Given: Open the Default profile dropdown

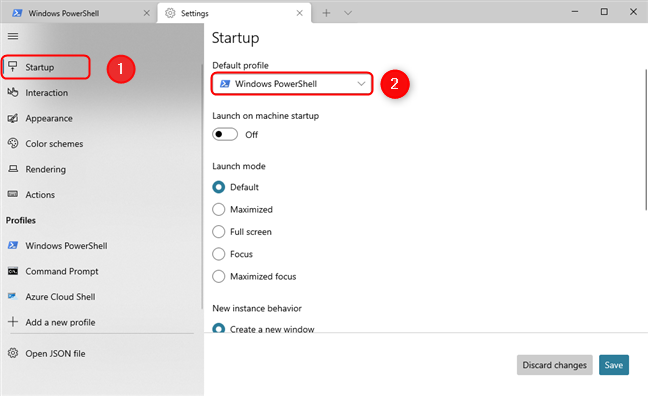Looking at the screenshot, I should (292, 84).
